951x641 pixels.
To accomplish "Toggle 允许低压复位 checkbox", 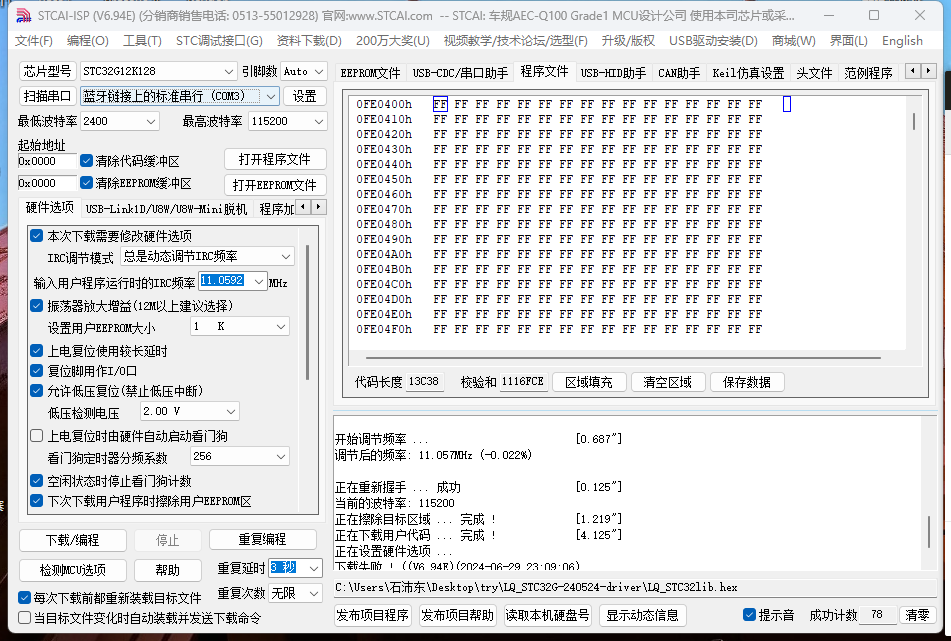I will (37, 391).
